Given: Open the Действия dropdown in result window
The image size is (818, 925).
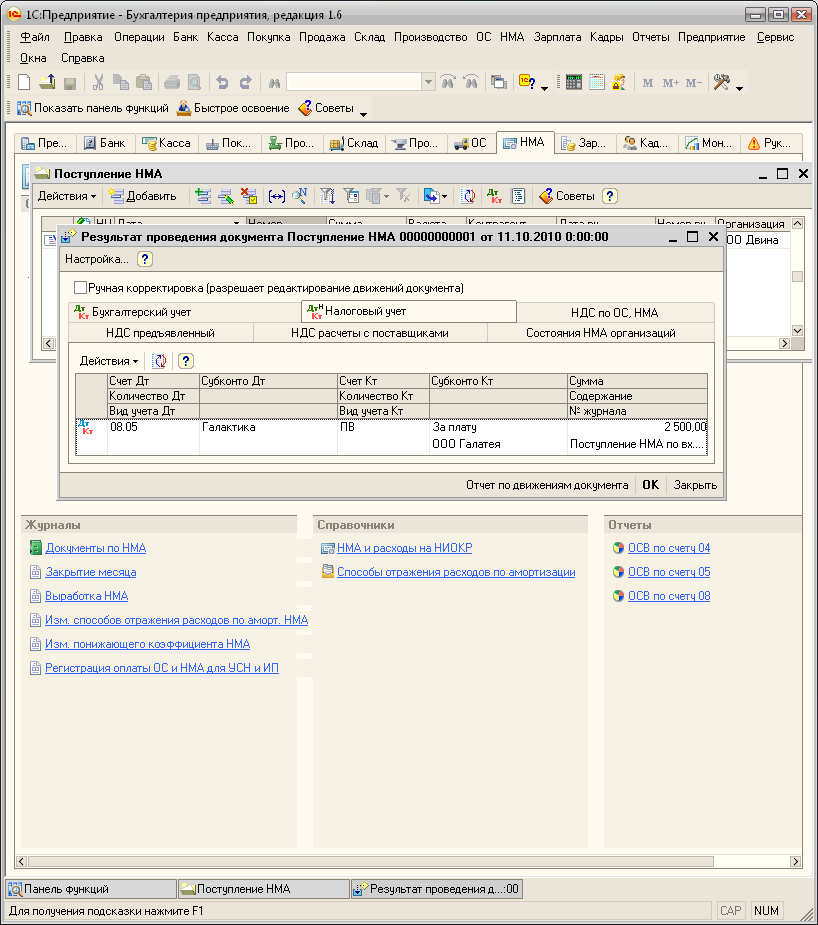Looking at the screenshot, I should (109, 361).
